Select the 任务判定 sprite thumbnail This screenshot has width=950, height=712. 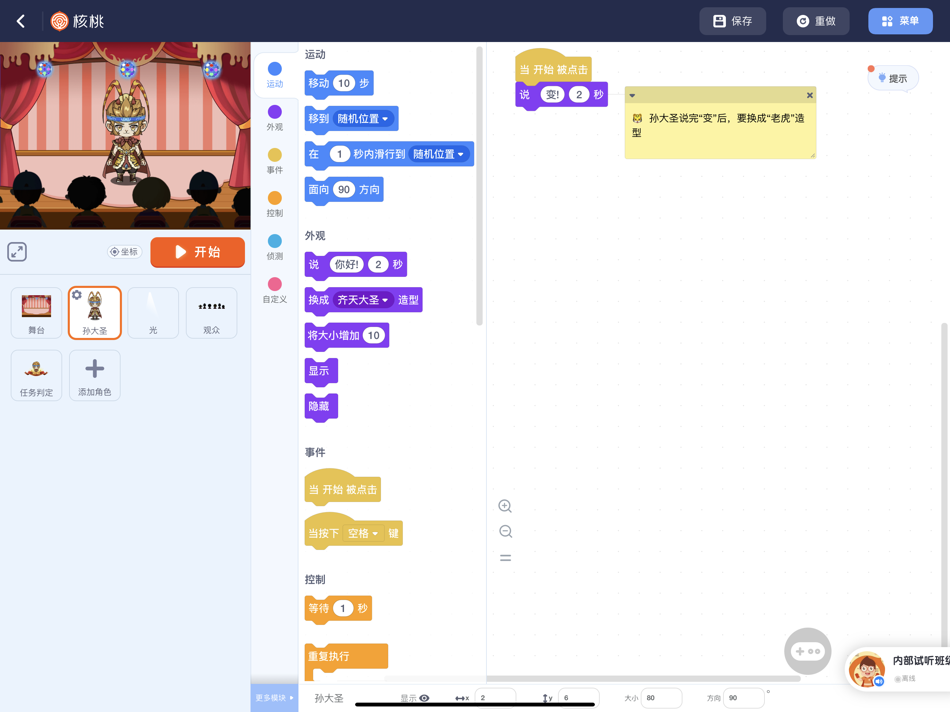click(36, 375)
